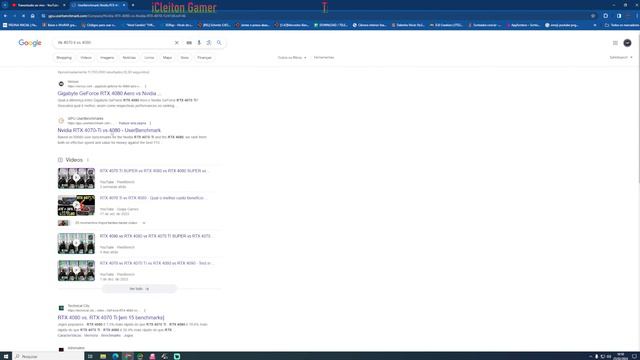Play the Quqa Games video thumbnail

tap(76, 205)
